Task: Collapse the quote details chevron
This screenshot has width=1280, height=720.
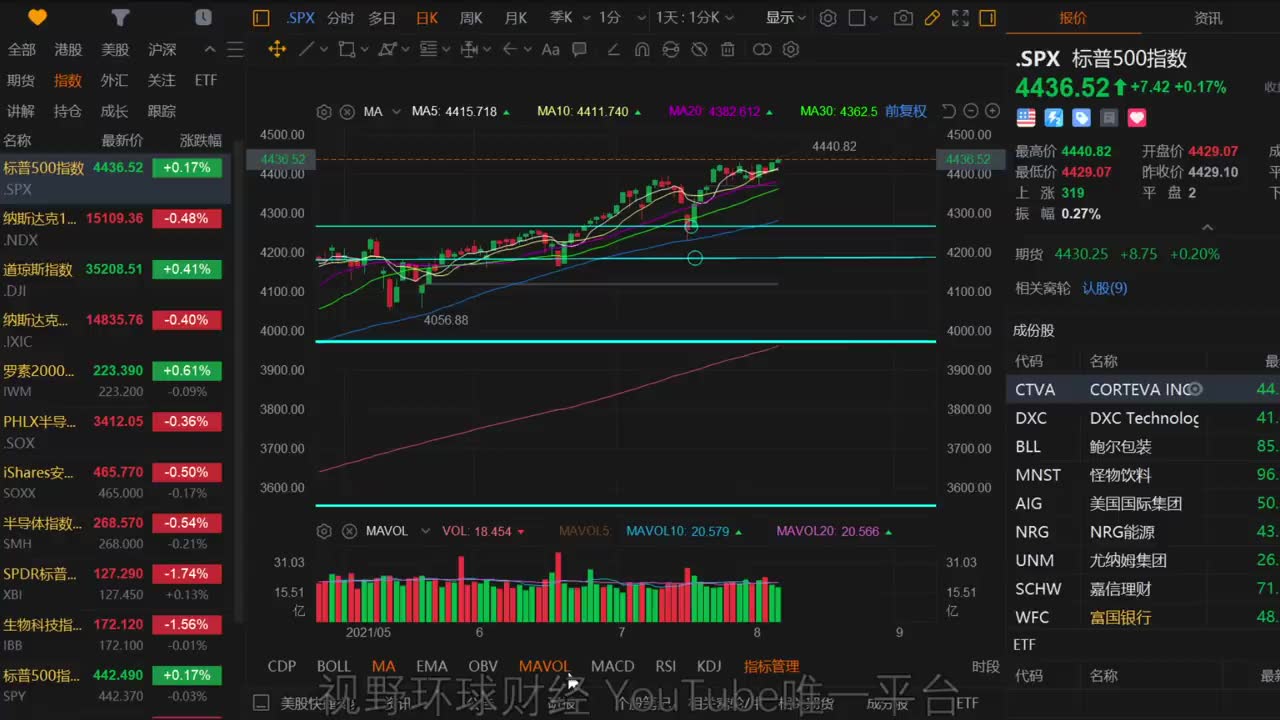Action: pyautogui.click(x=1207, y=228)
